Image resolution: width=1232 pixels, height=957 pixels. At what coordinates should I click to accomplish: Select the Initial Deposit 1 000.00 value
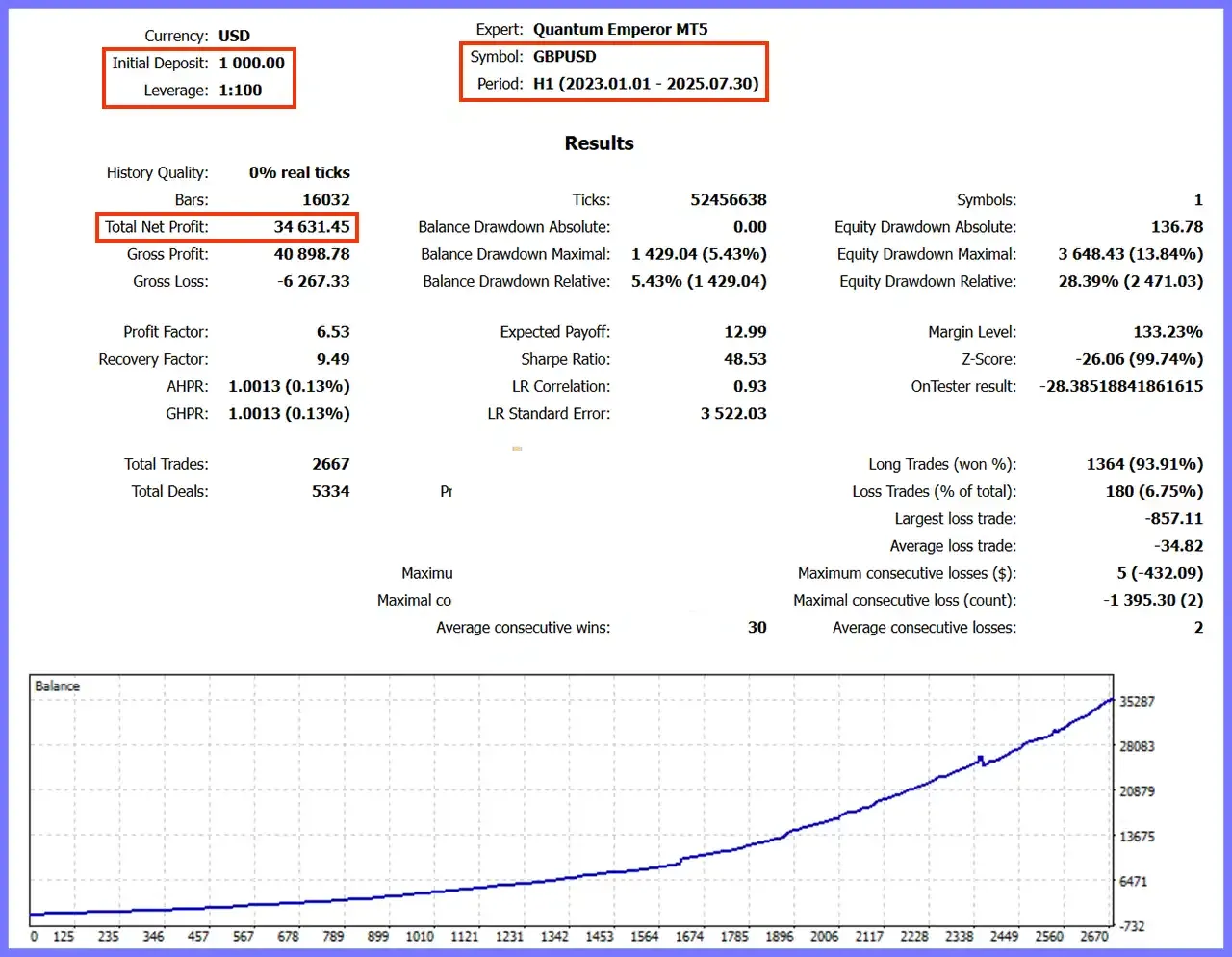point(252,63)
